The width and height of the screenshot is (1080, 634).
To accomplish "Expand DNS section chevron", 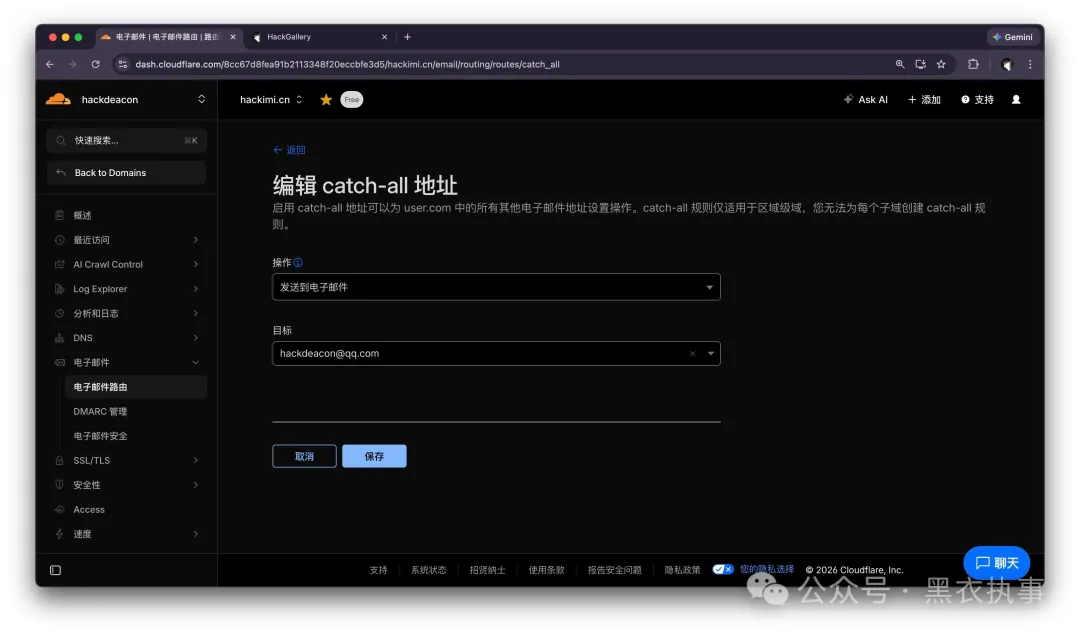I will tap(196, 338).
